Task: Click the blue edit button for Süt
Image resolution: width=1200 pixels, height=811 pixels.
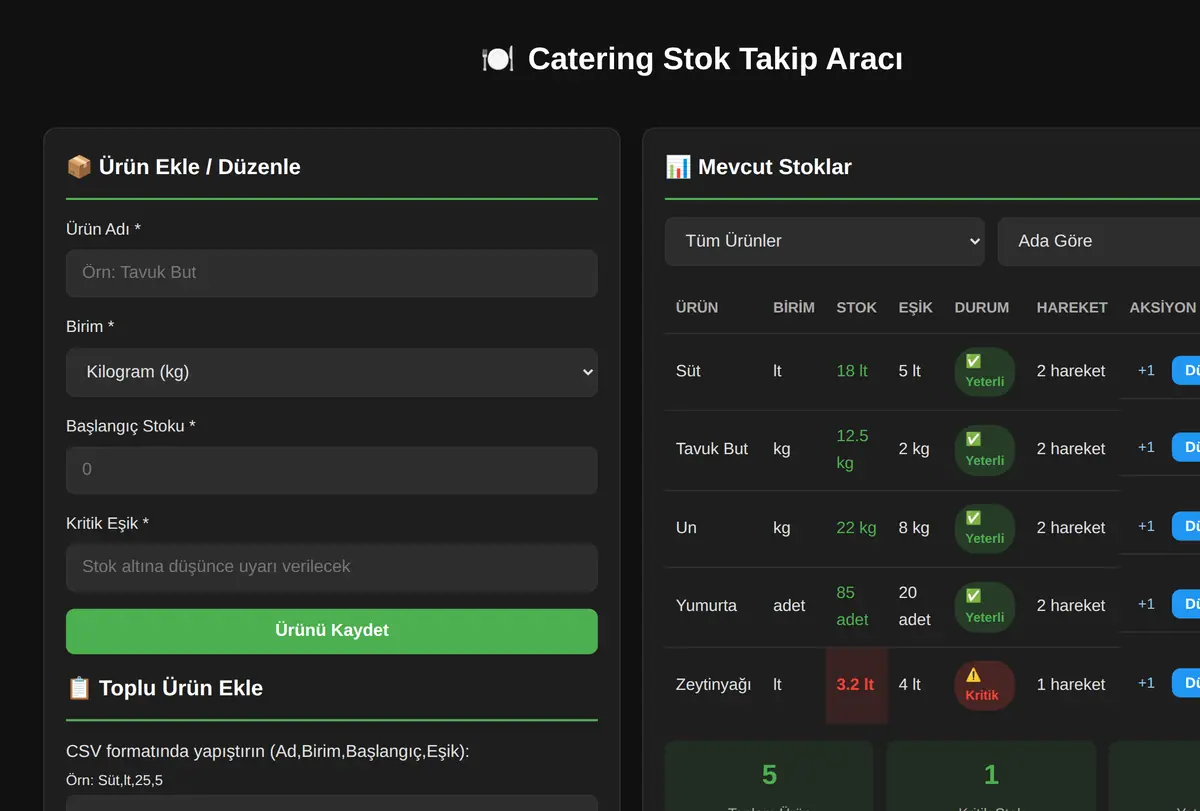Action: click(x=1186, y=371)
